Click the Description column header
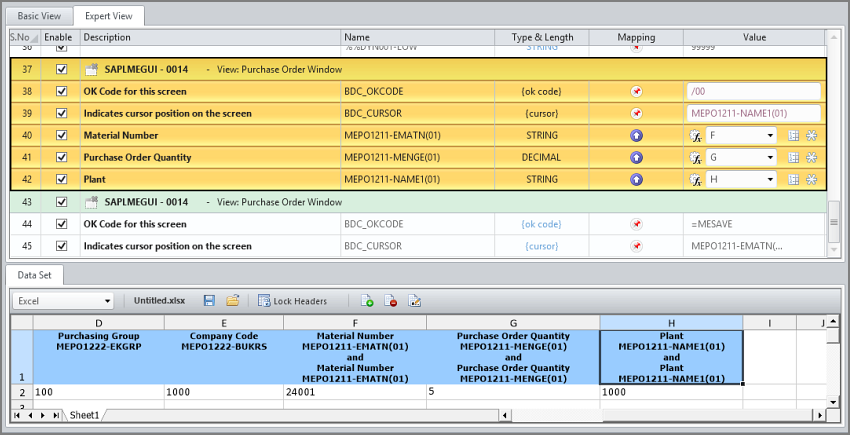Viewport: 850px width, 435px height. [211, 37]
